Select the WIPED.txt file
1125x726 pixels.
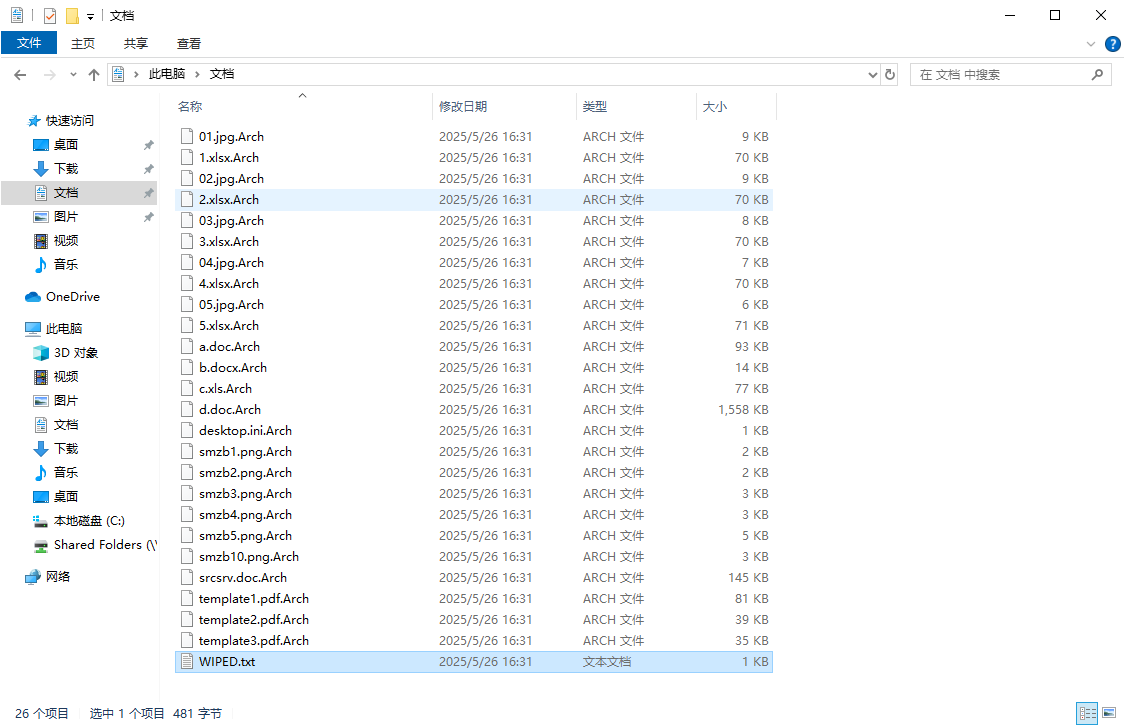click(227, 662)
